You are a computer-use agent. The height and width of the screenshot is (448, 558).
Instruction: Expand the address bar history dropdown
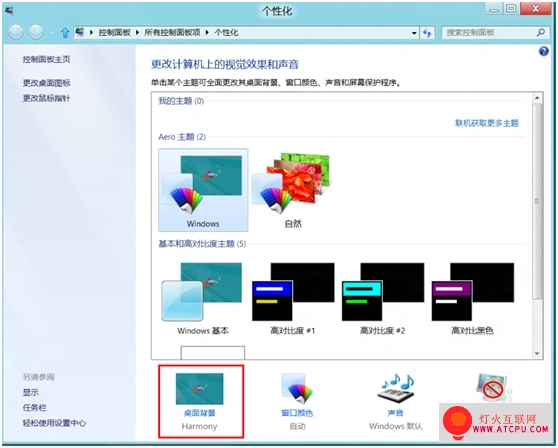click(x=414, y=33)
